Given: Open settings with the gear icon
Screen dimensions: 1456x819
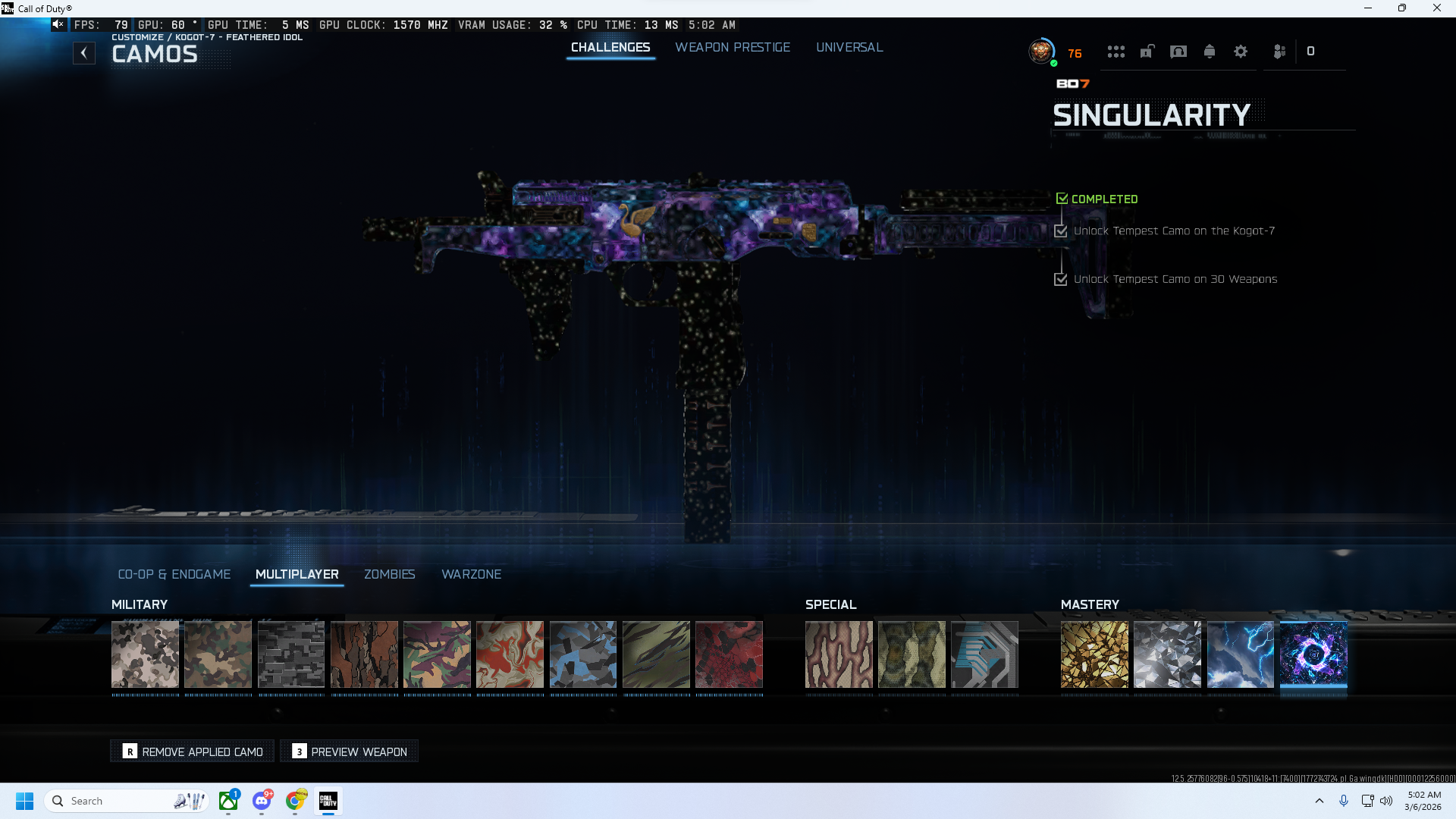Looking at the screenshot, I should (x=1241, y=52).
